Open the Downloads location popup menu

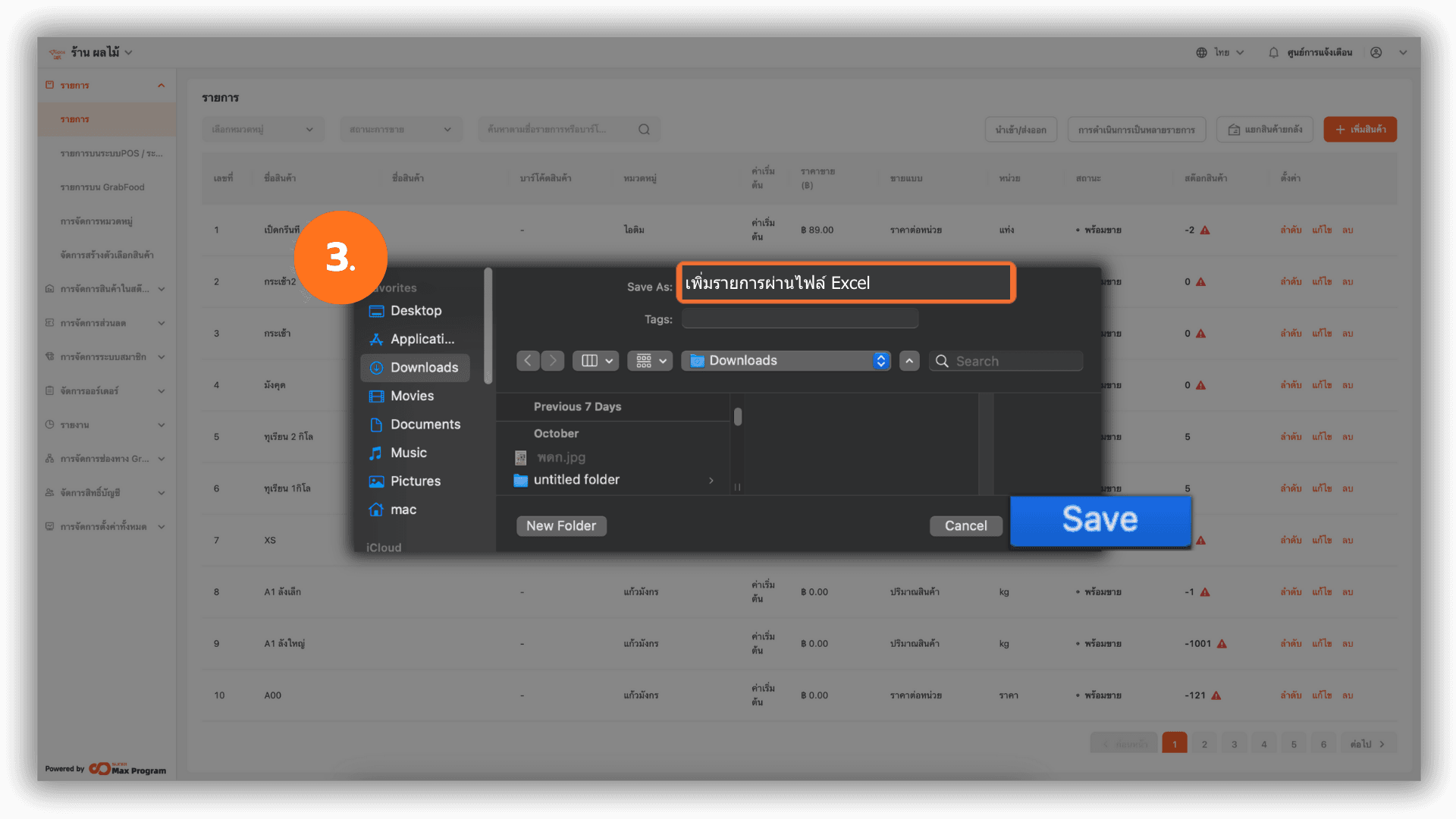(x=786, y=361)
